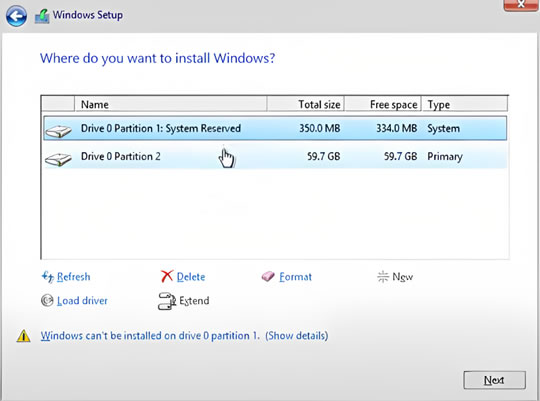Open the warning message about partition 1
The image size is (540, 401).
pos(184,336)
